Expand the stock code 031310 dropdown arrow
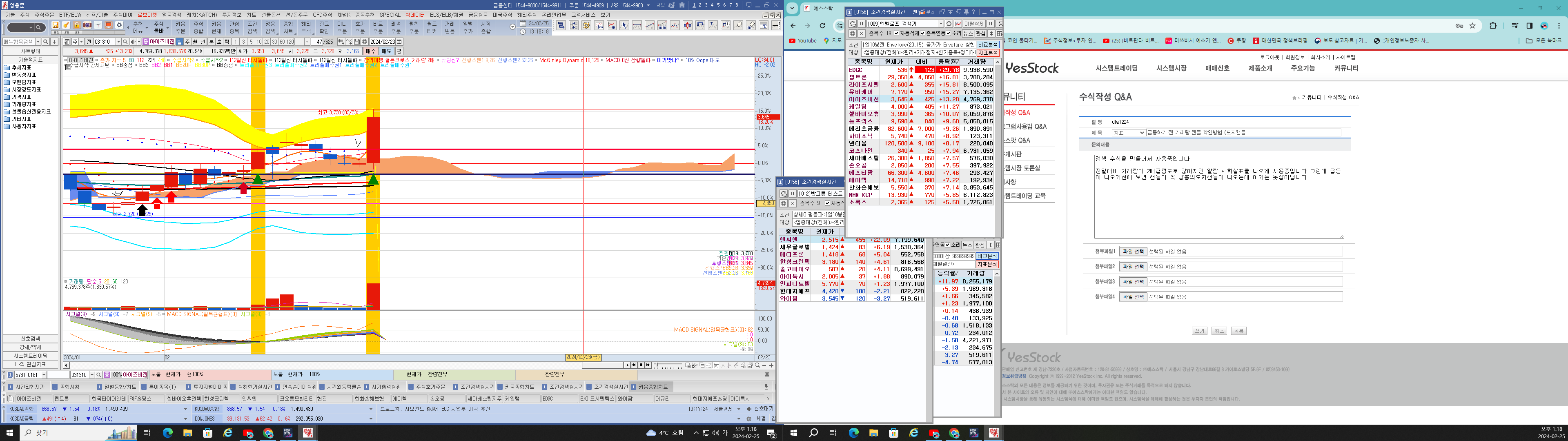 pos(118,42)
